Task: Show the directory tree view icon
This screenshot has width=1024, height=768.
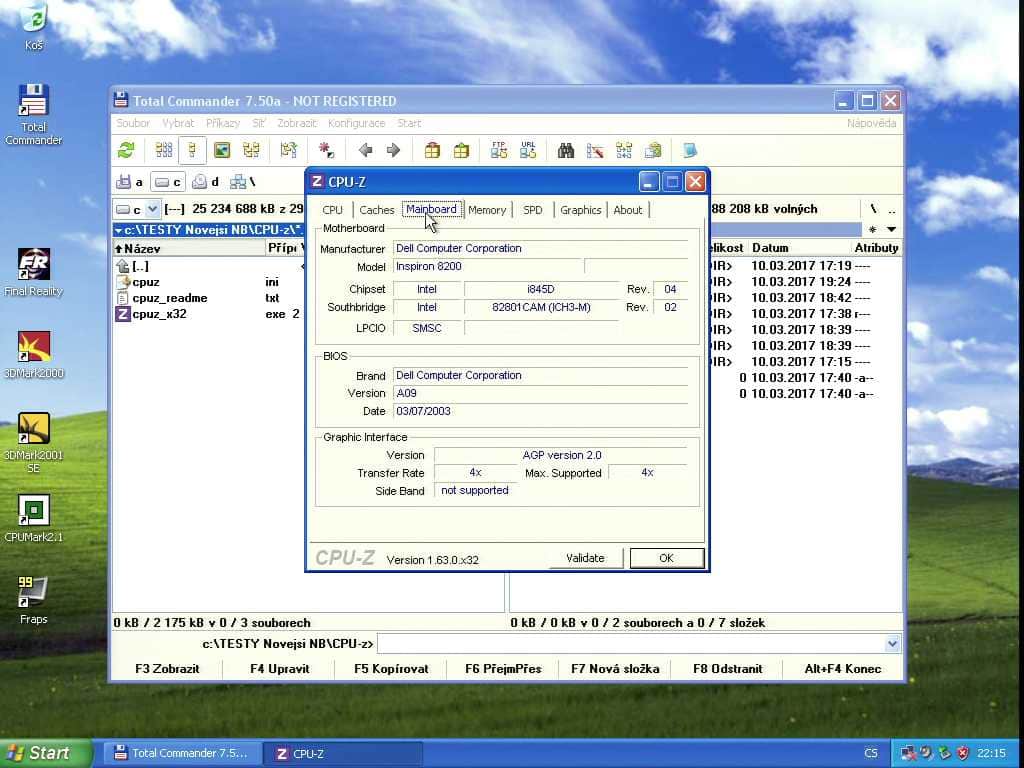Action: click(x=251, y=151)
